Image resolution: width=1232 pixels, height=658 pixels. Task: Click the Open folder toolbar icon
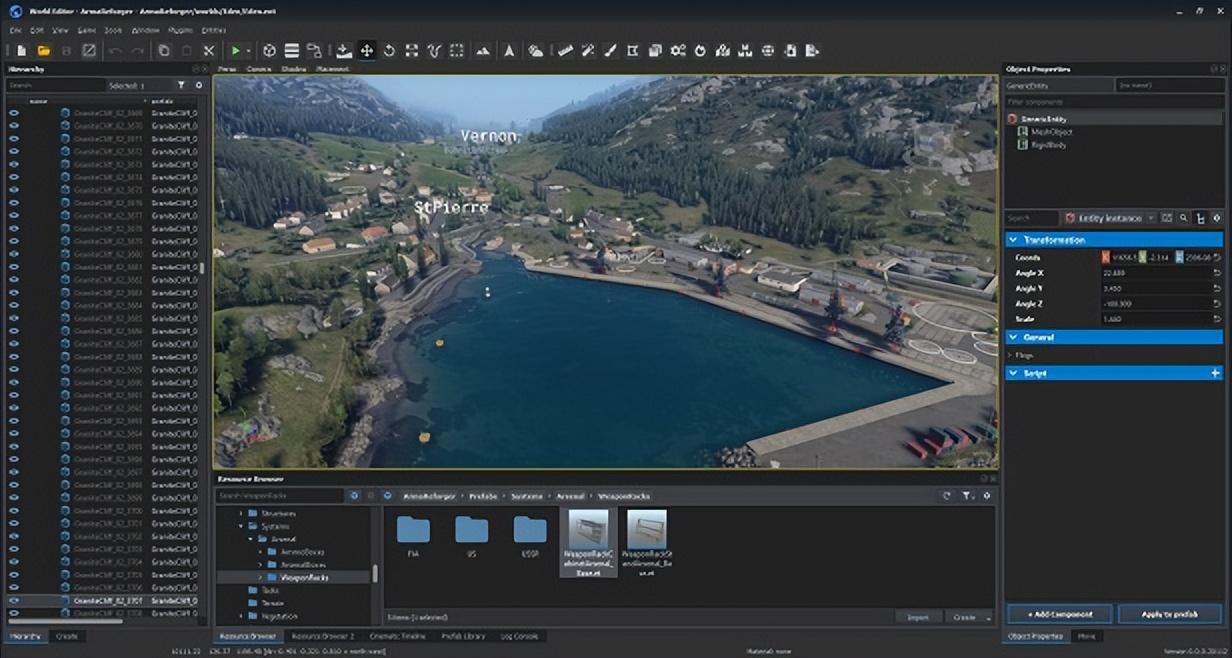pyautogui.click(x=44, y=50)
